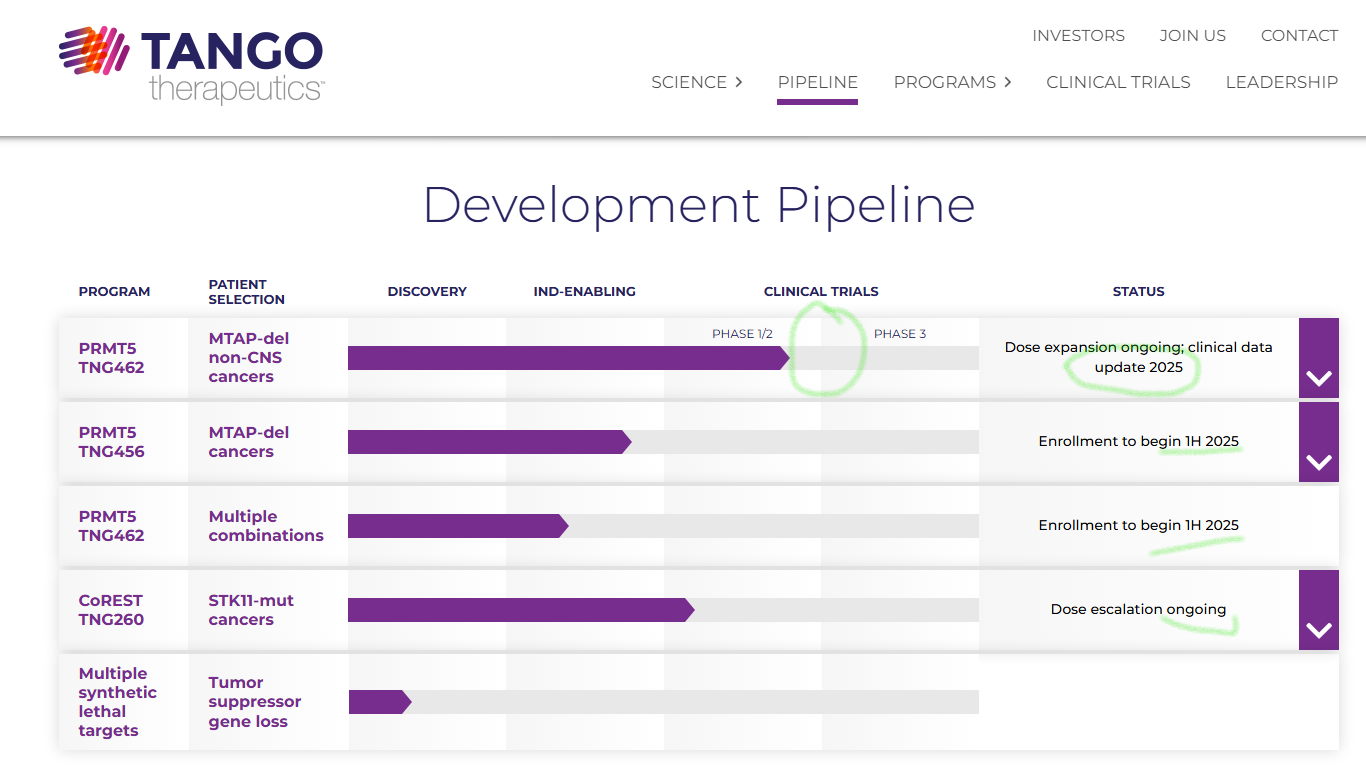Open the Join Us link

pyautogui.click(x=1192, y=36)
